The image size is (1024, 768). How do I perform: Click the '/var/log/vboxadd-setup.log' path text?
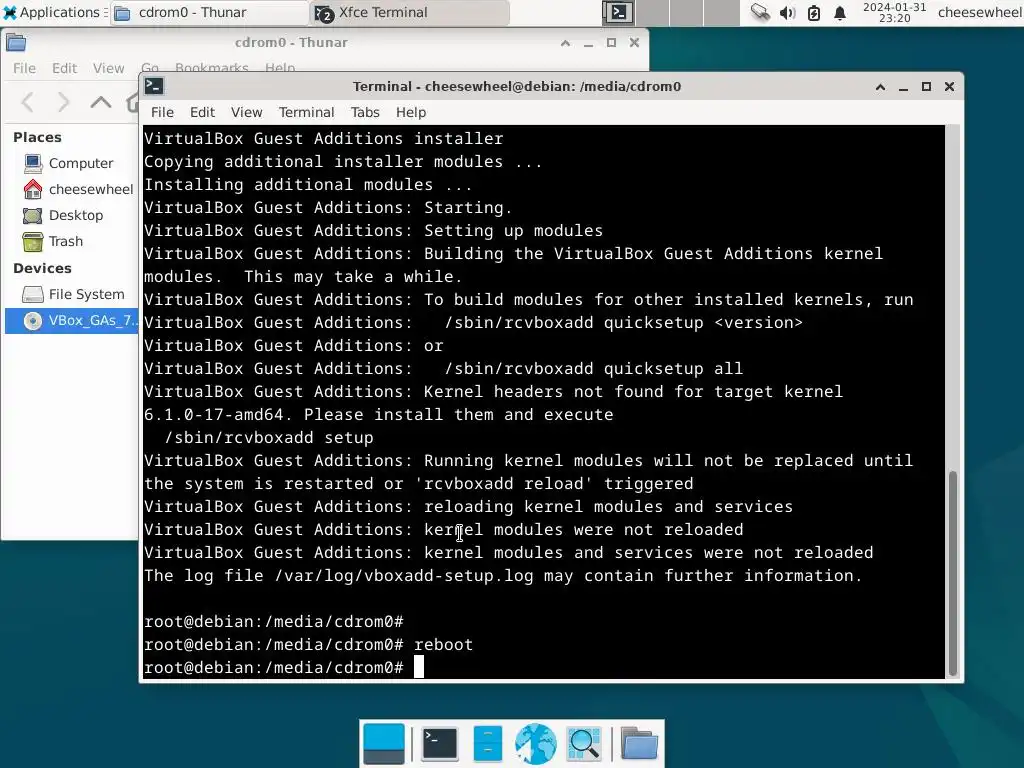click(404, 575)
